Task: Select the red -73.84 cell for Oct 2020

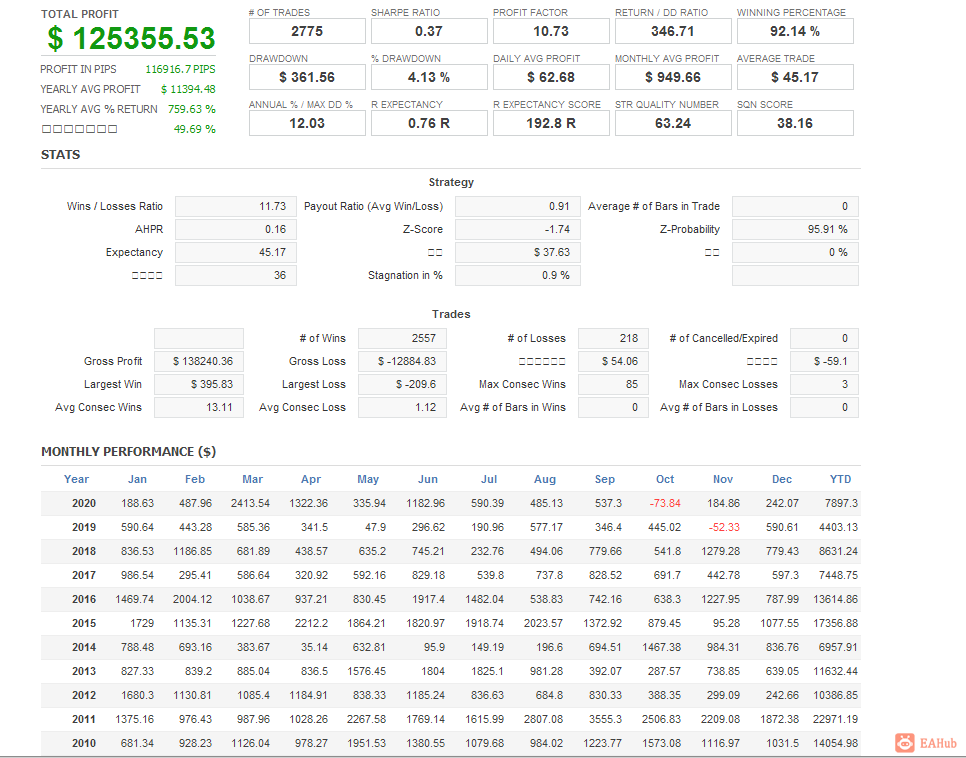Action: pos(665,503)
